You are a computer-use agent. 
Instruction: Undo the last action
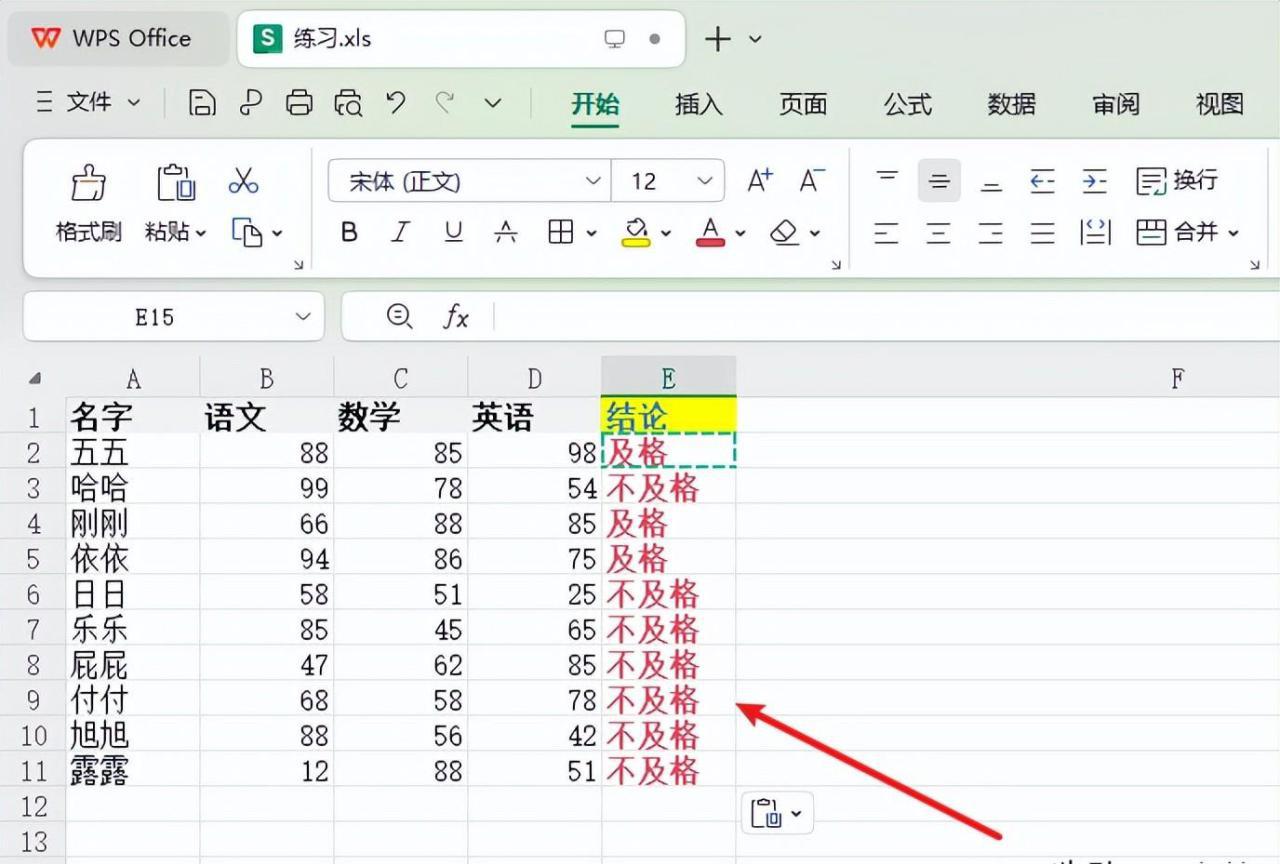tap(396, 102)
